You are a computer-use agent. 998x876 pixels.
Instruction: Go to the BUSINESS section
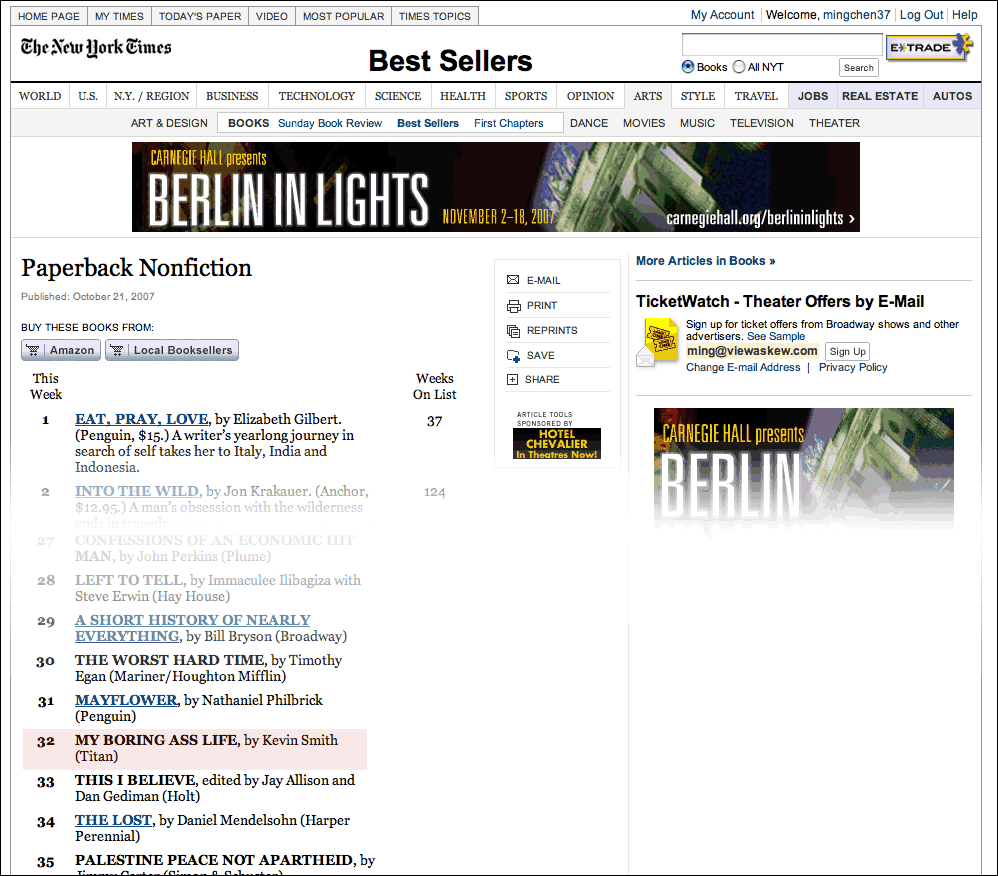232,96
